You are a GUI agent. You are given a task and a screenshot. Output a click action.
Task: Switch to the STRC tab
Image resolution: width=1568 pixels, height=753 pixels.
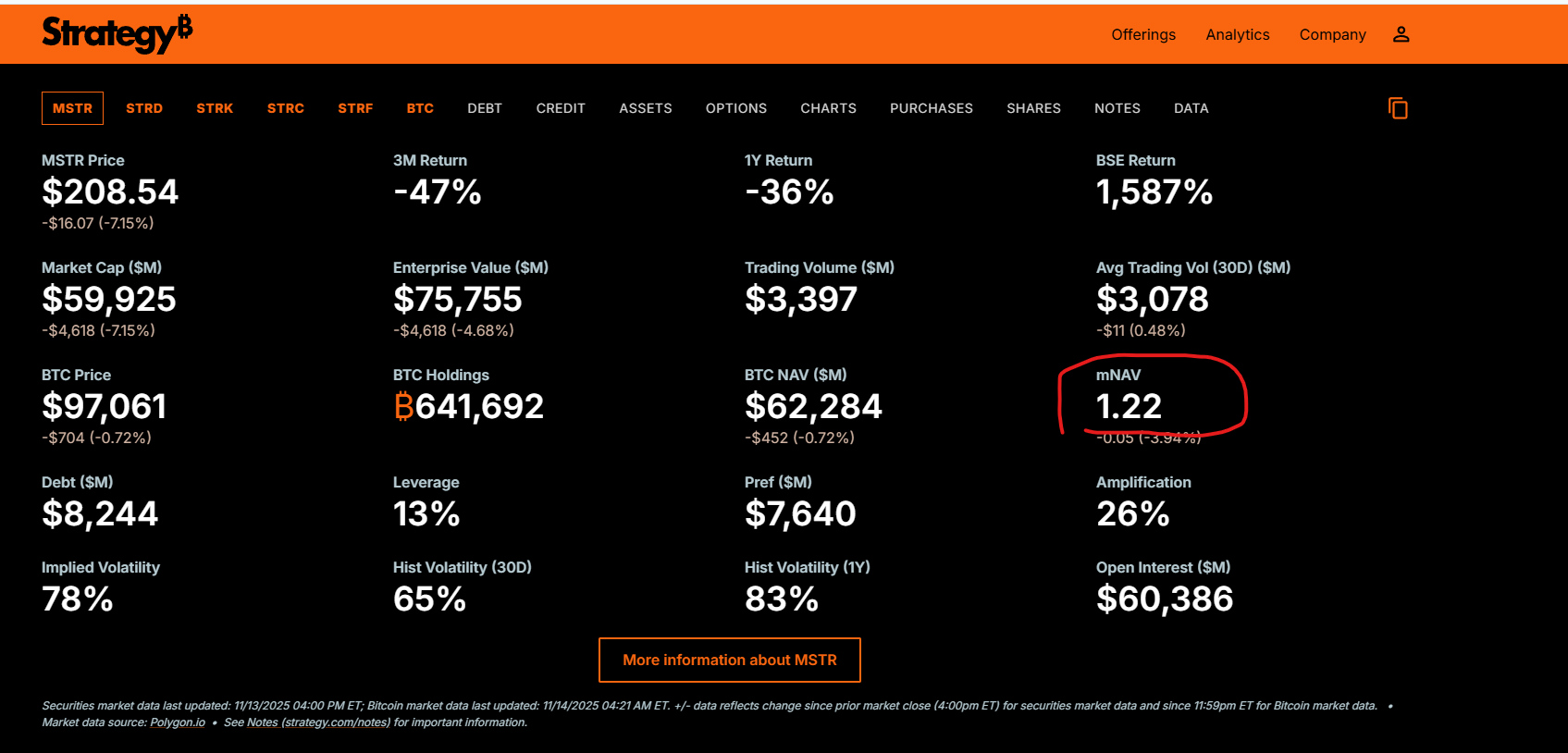(x=285, y=108)
